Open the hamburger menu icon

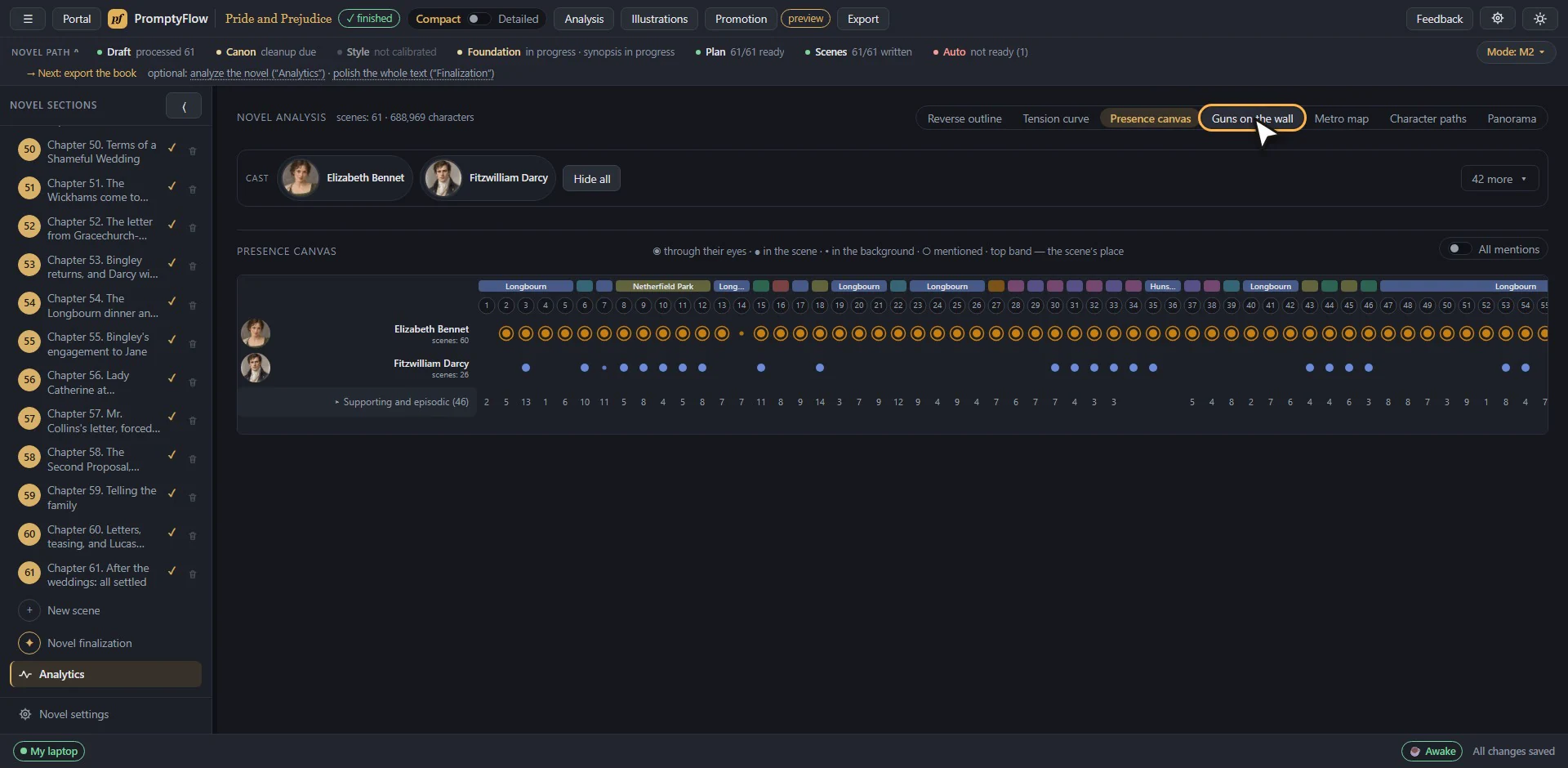pos(28,19)
